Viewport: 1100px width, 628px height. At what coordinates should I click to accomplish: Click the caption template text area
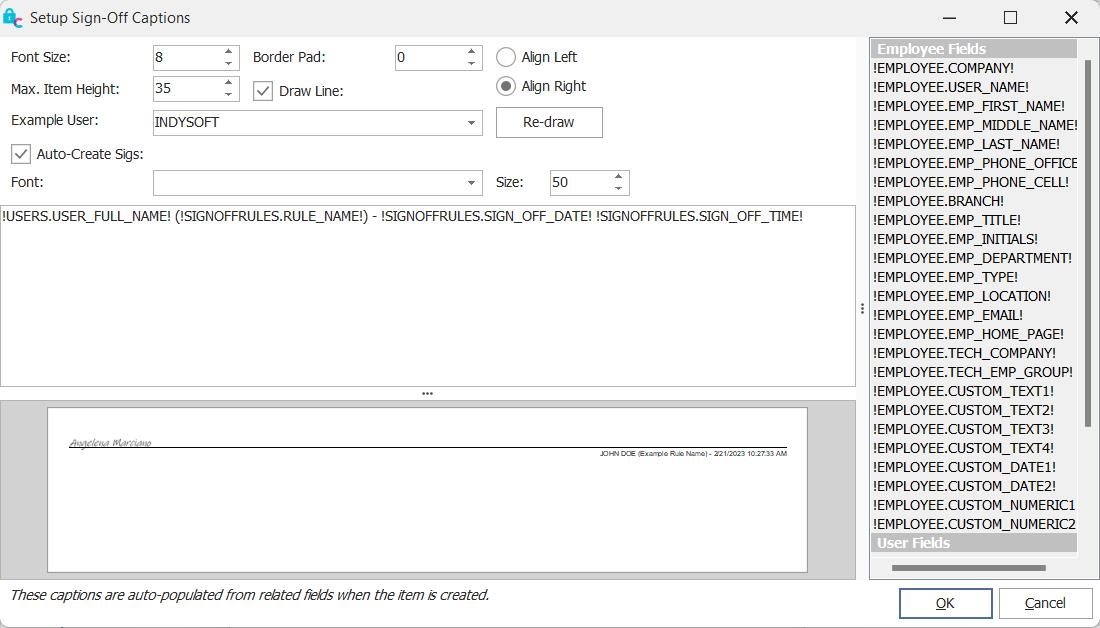427,300
